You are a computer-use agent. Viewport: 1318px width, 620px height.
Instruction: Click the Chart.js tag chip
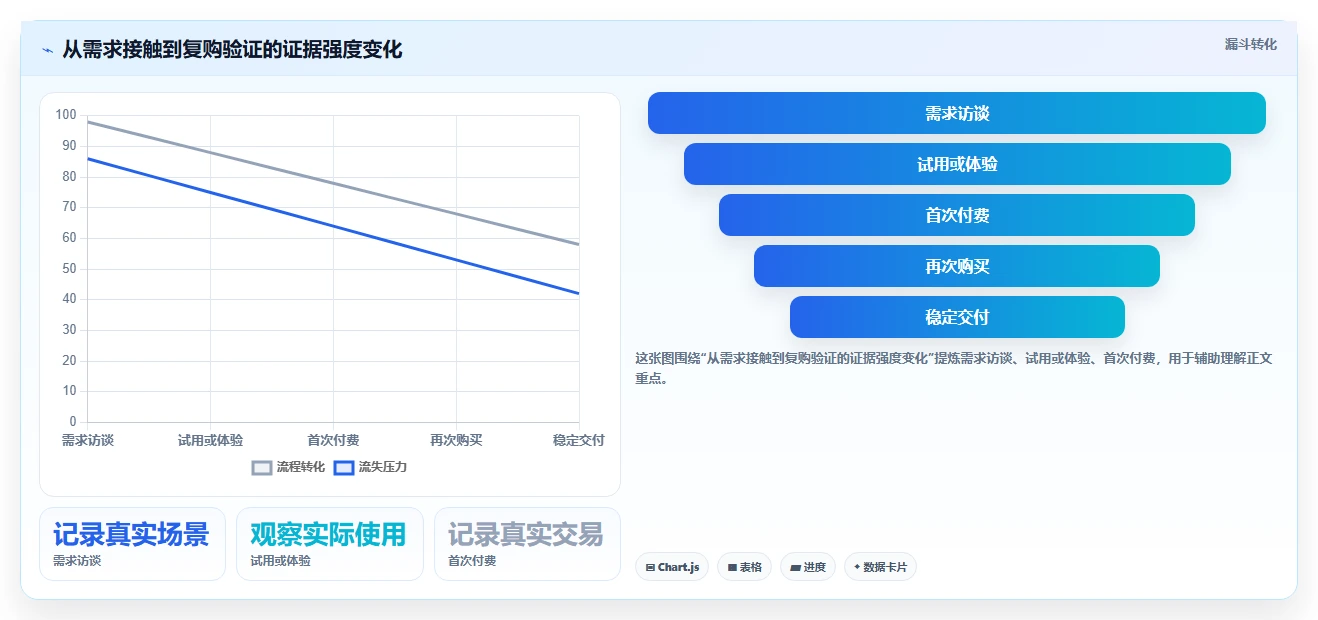click(672, 567)
